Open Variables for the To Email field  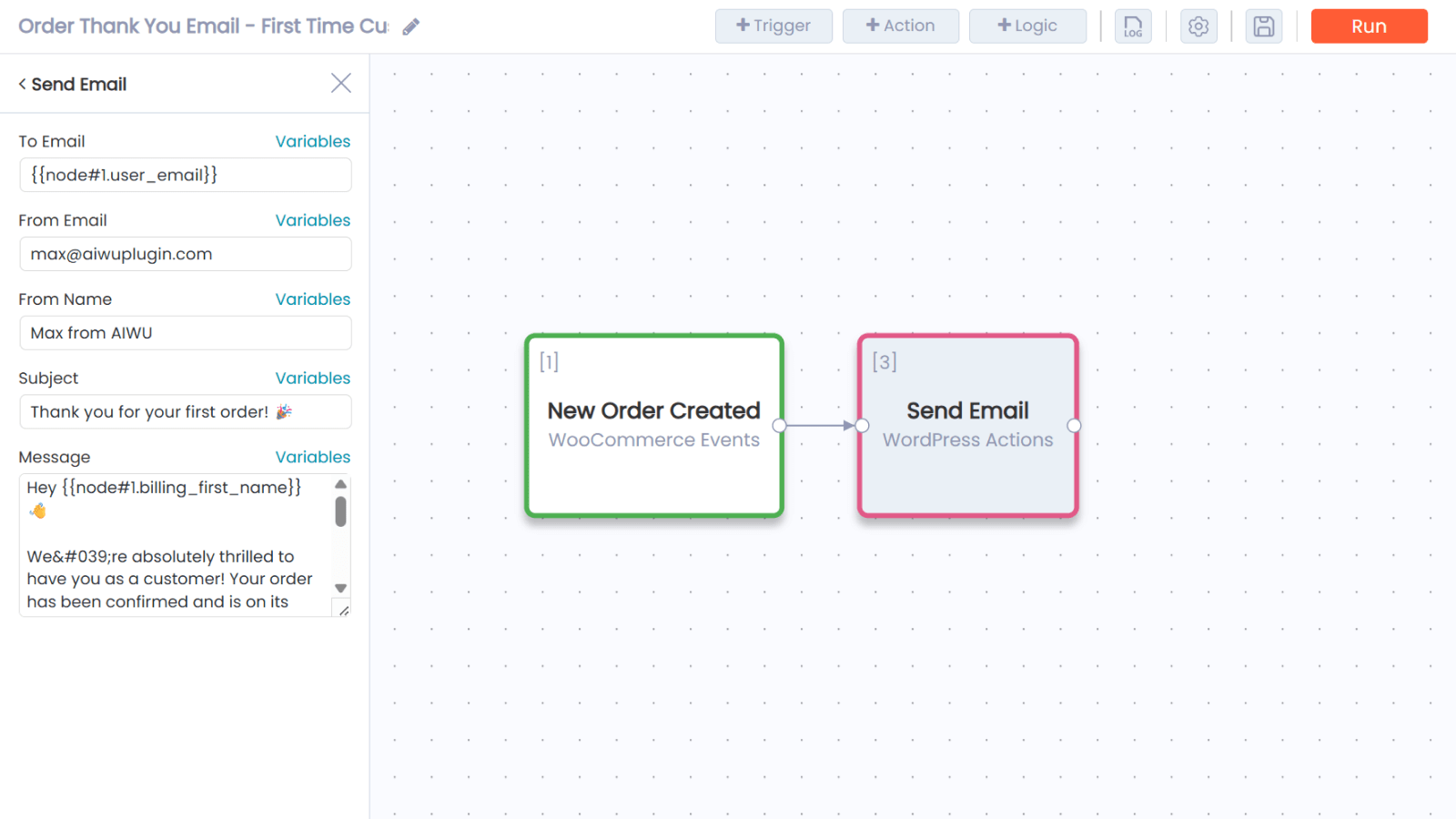click(312, 141)
